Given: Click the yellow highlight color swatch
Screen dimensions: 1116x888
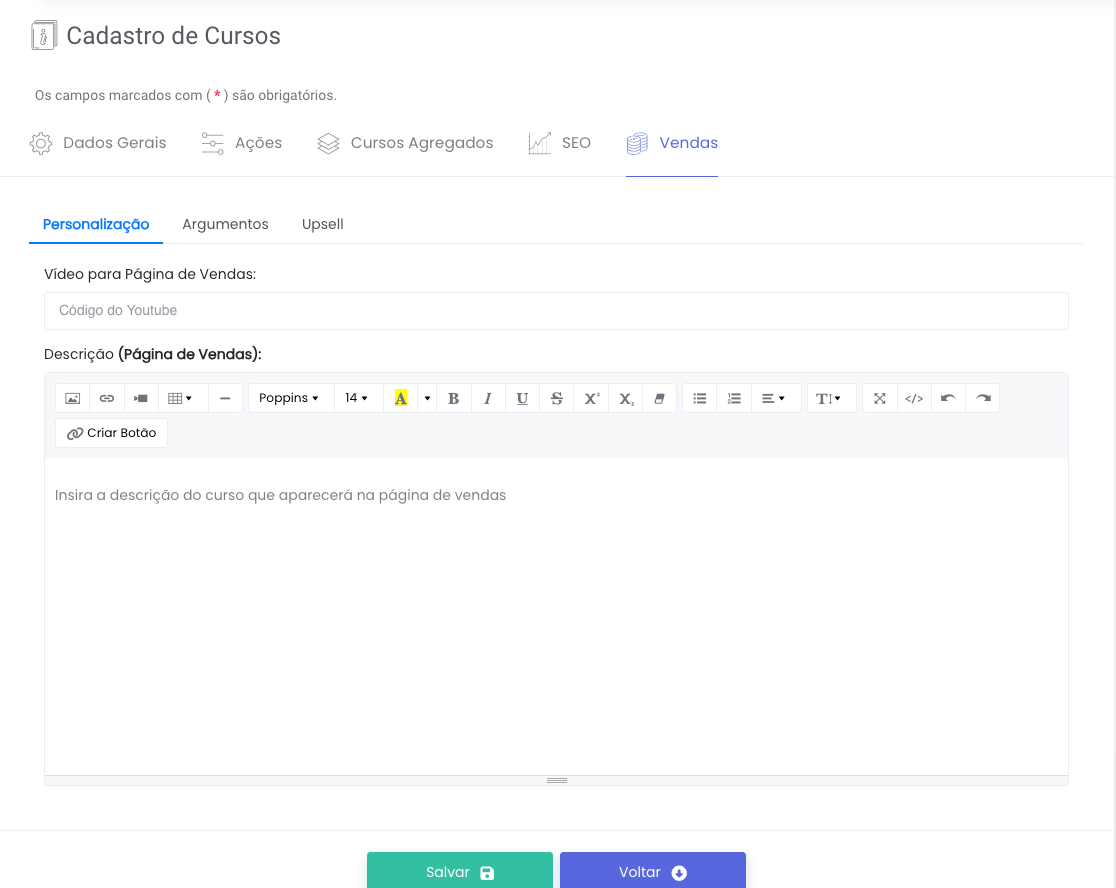Looking at the screenshot, I should (x=401, y=398).
